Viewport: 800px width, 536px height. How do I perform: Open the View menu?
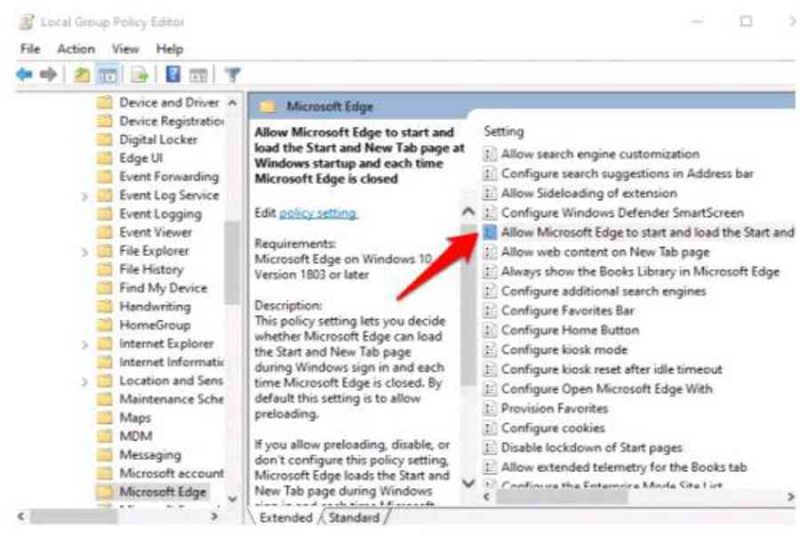coord(125,49)
